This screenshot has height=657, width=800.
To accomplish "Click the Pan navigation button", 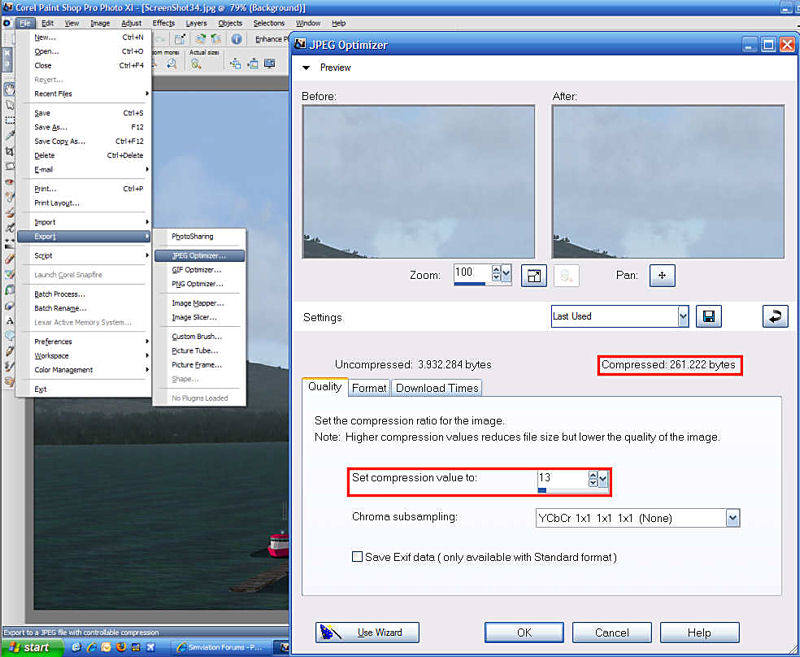I will pyautogui.click(x=663, y=275).
